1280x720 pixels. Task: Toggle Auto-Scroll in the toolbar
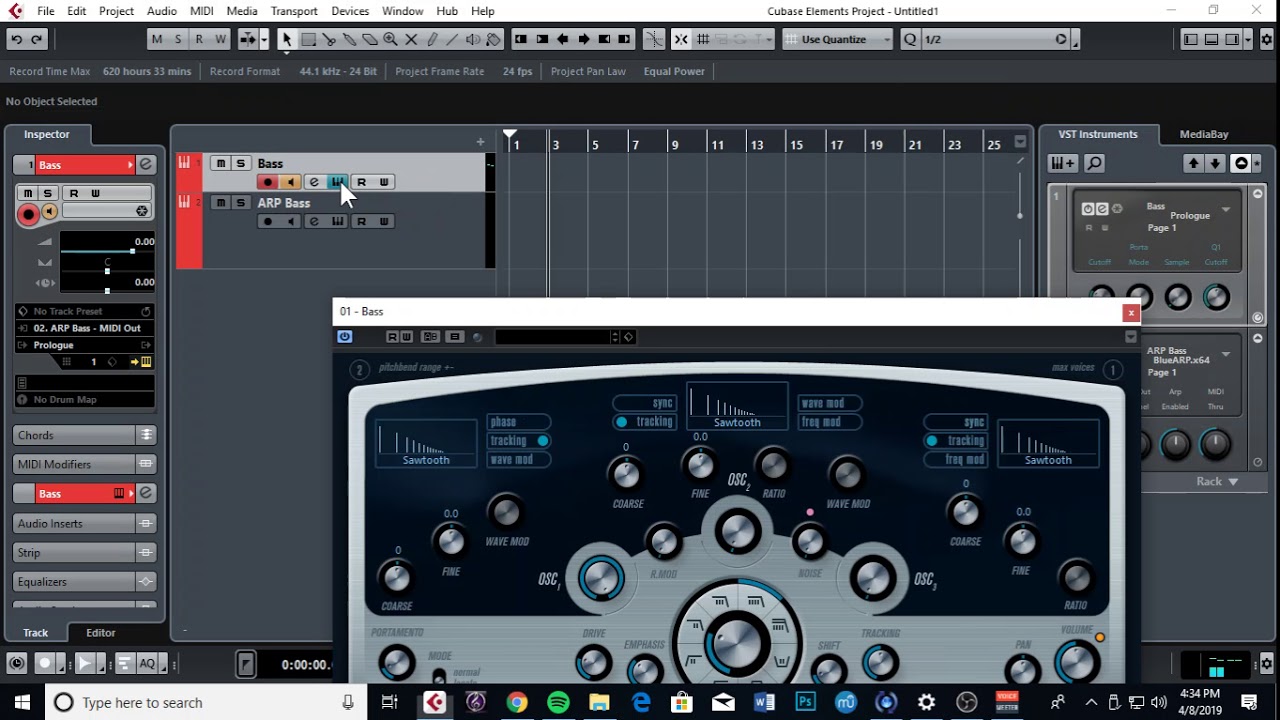[247, 39]
